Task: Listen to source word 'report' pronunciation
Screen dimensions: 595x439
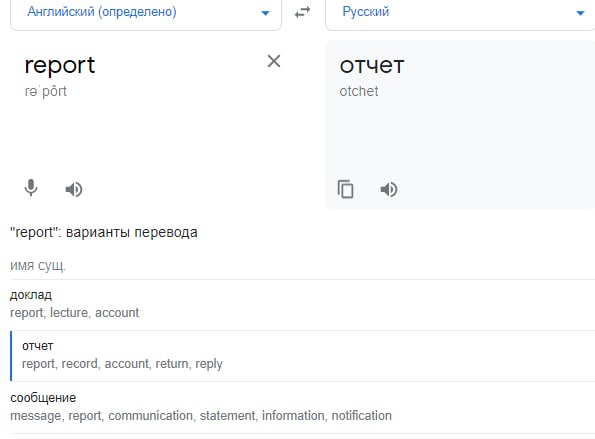Action: (x=74, y=189)
